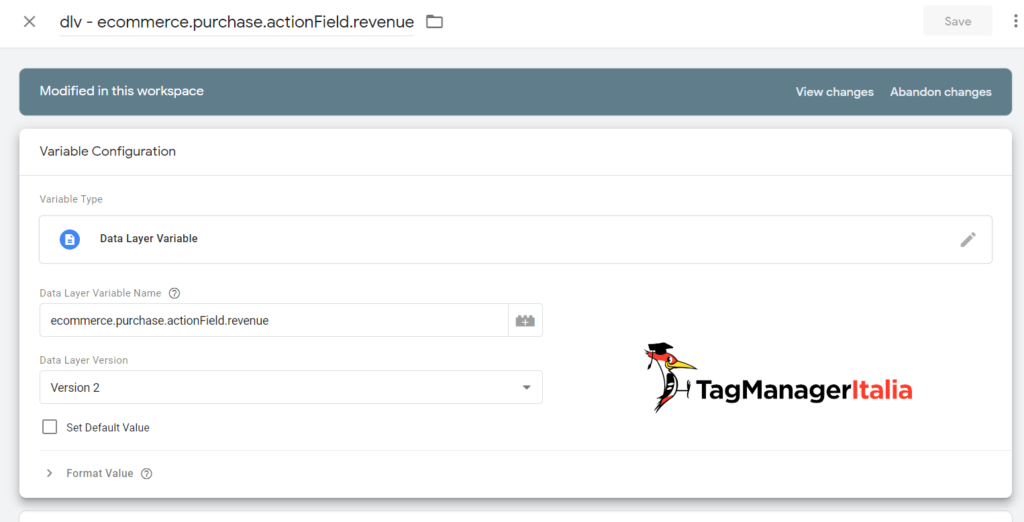Click the Set Default Value label text
Viewport: 1024px width, 522px height.
click(x=108, y=428)
